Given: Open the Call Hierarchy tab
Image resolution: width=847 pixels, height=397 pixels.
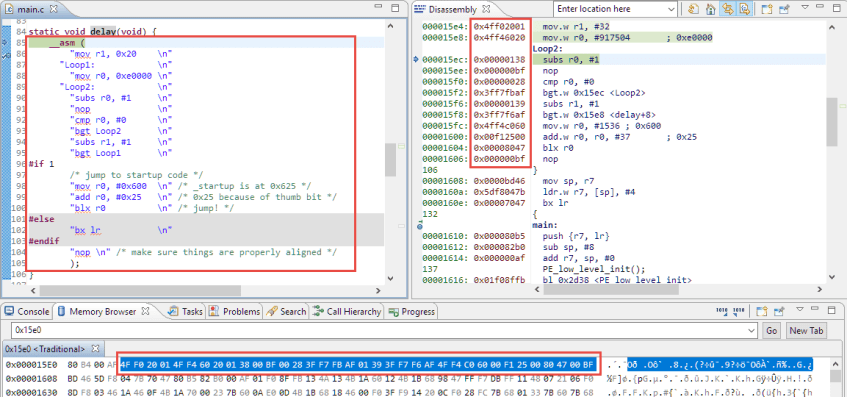Looking at the screenshot, I should [347, 312].
